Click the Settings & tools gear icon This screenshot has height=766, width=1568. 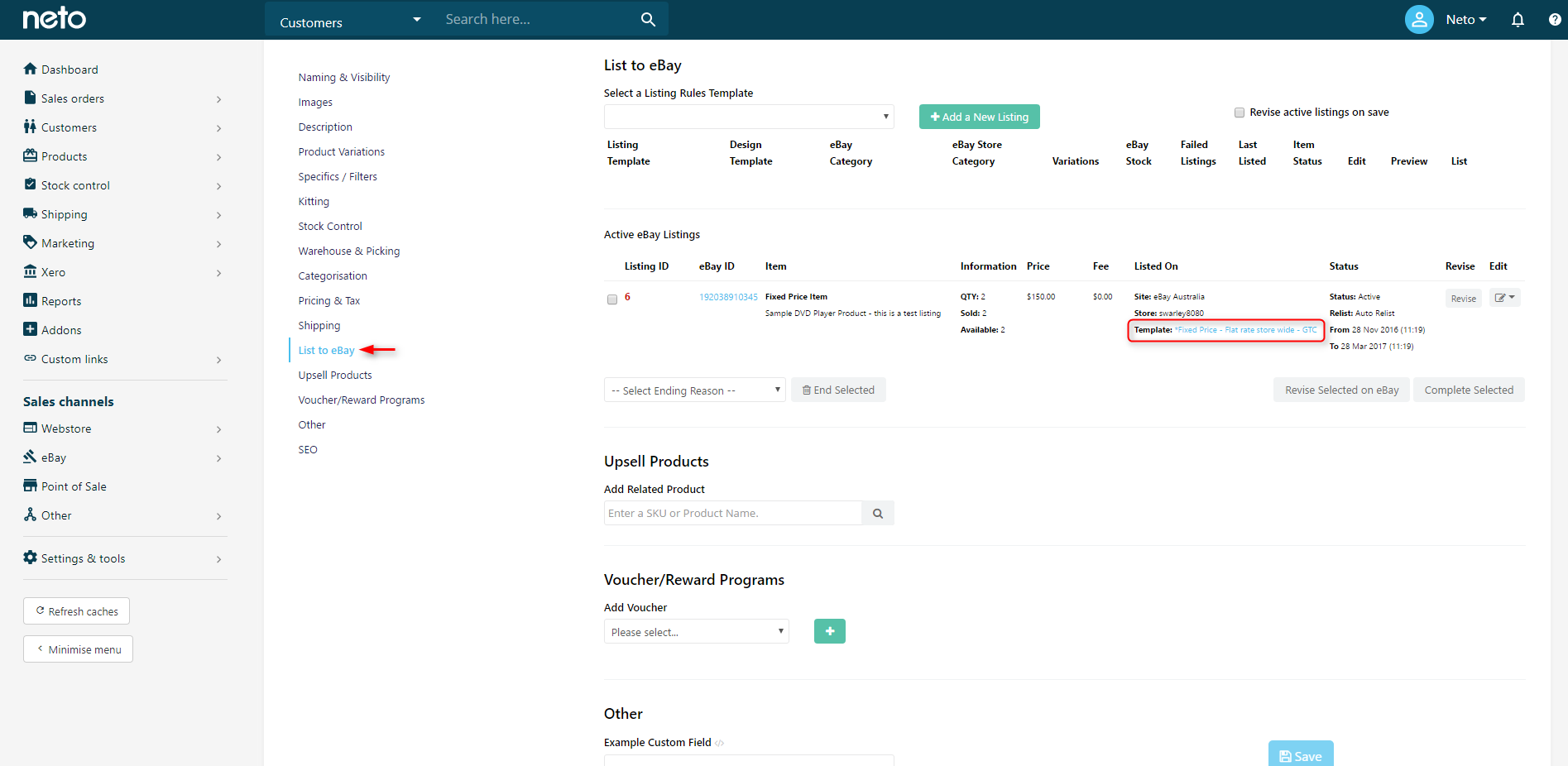pos(31,558)
